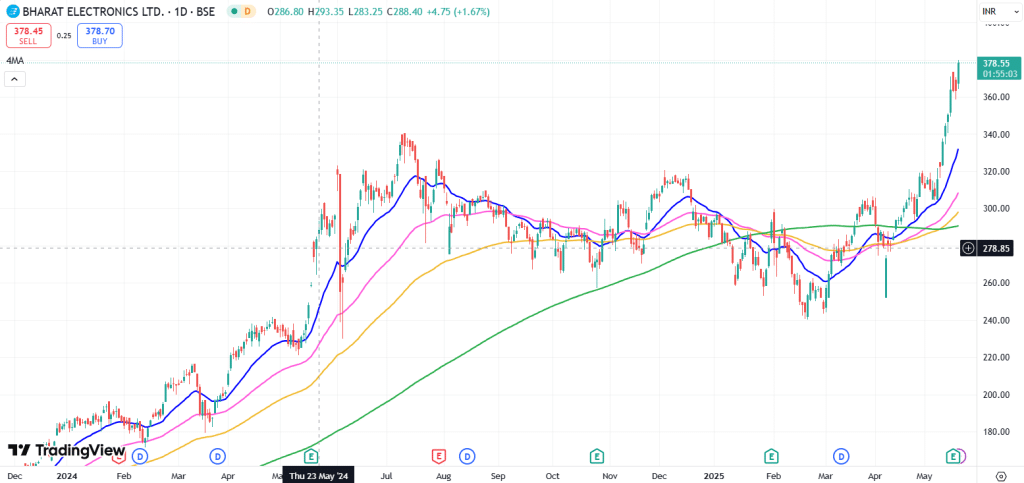Open the green earnings marker in May 2025
Image resolution: width=1024 pixels, height=483 pixels.
954,456
